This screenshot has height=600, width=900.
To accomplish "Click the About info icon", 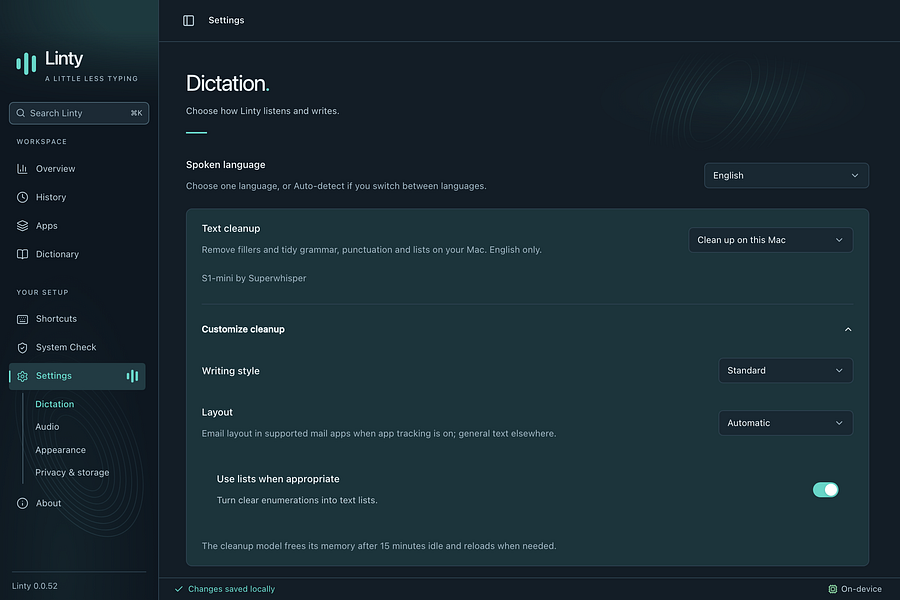I will 22,504.
